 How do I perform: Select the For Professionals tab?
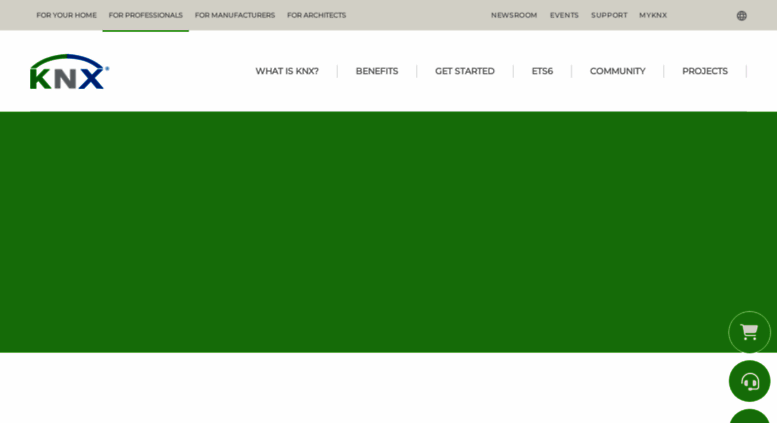[146, 15]
